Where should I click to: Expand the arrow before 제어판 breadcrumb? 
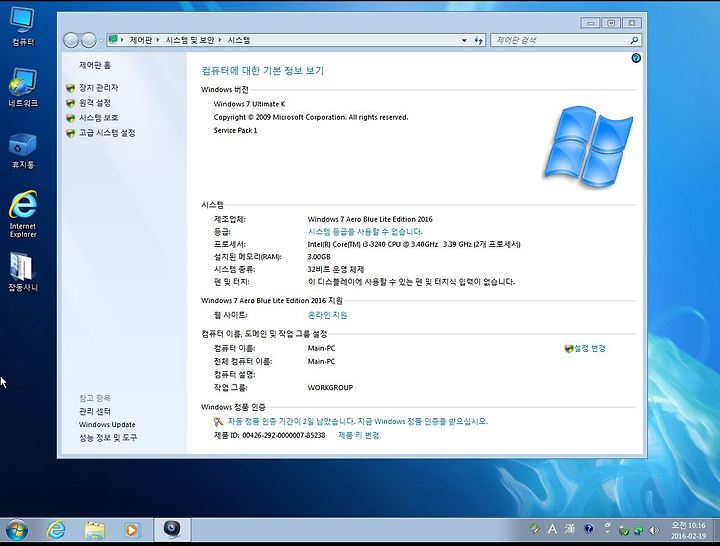(x=122, y=40)
